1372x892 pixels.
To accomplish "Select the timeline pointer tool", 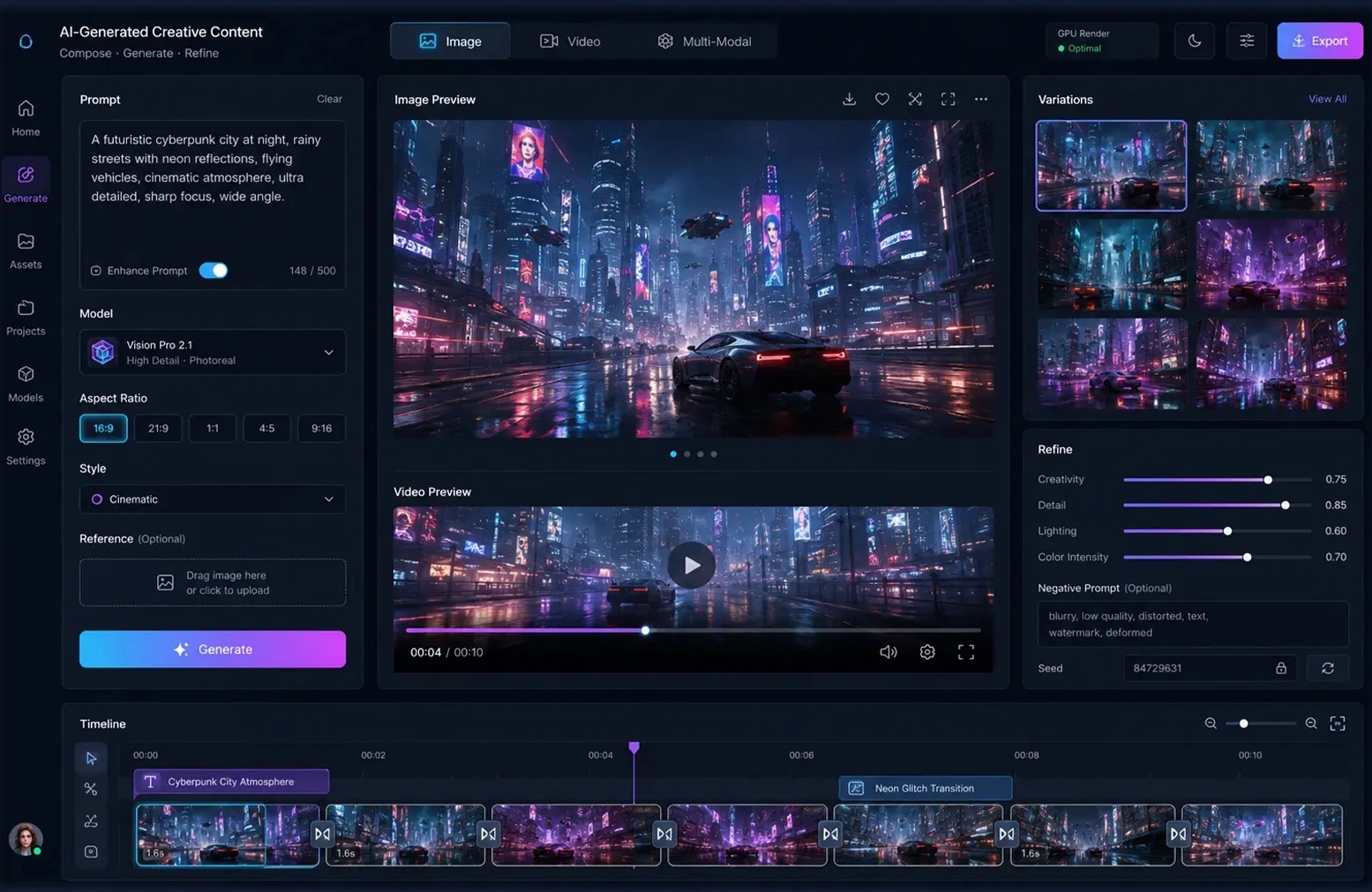I will [x=91, y=758].
